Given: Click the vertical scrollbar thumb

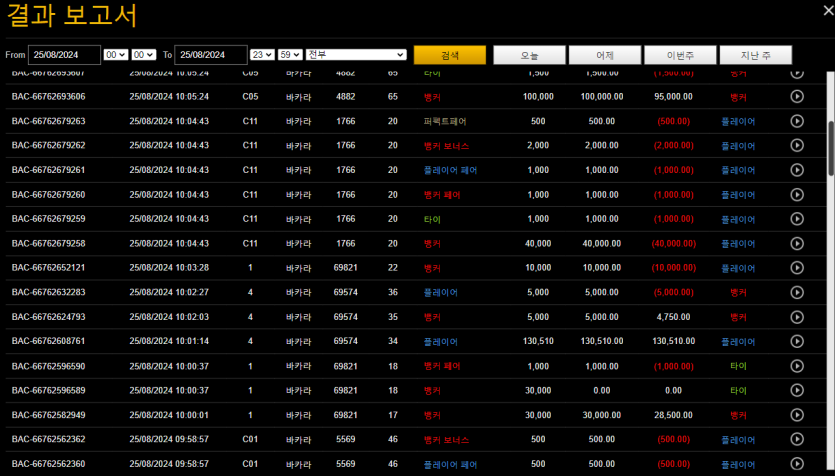Looking at the screenshot, I should (x=829, y=147).
